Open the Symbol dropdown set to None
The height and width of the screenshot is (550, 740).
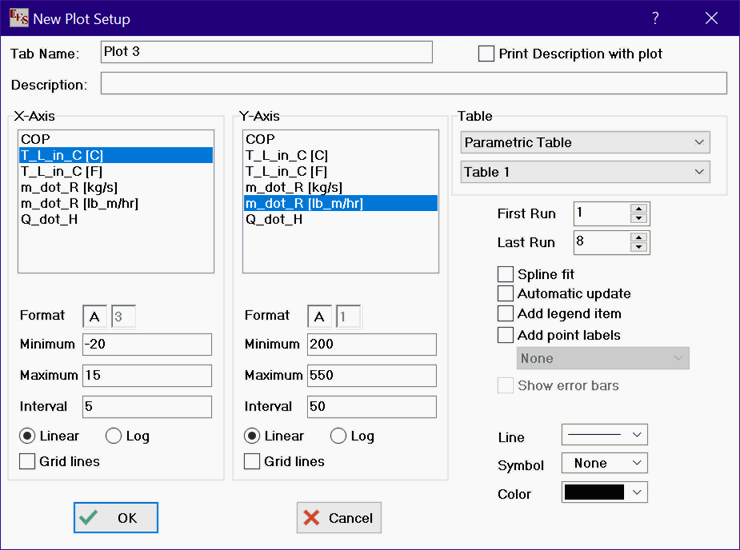click(604, 463)
